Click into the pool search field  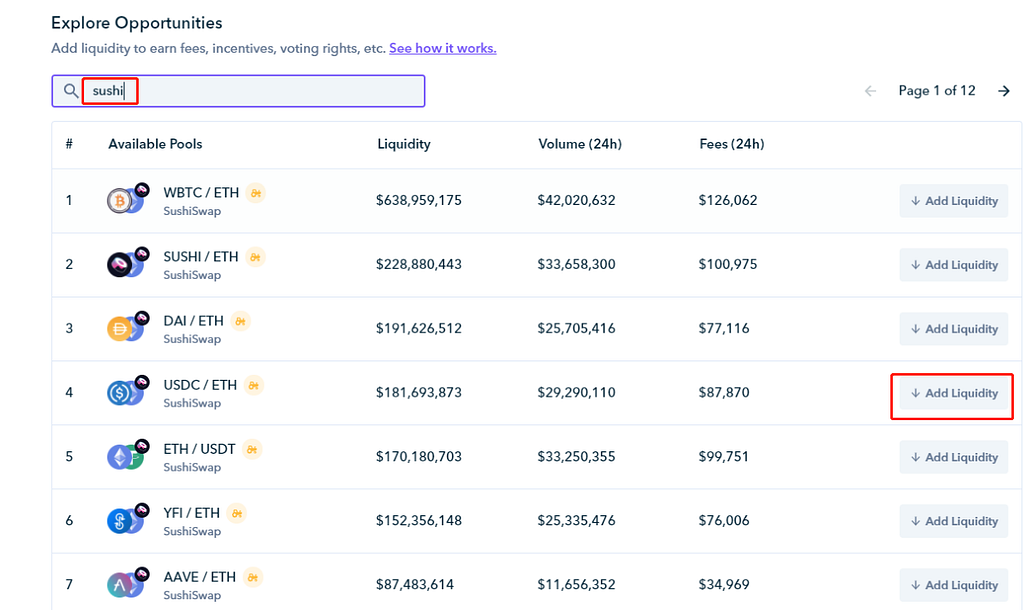[270, 91]
